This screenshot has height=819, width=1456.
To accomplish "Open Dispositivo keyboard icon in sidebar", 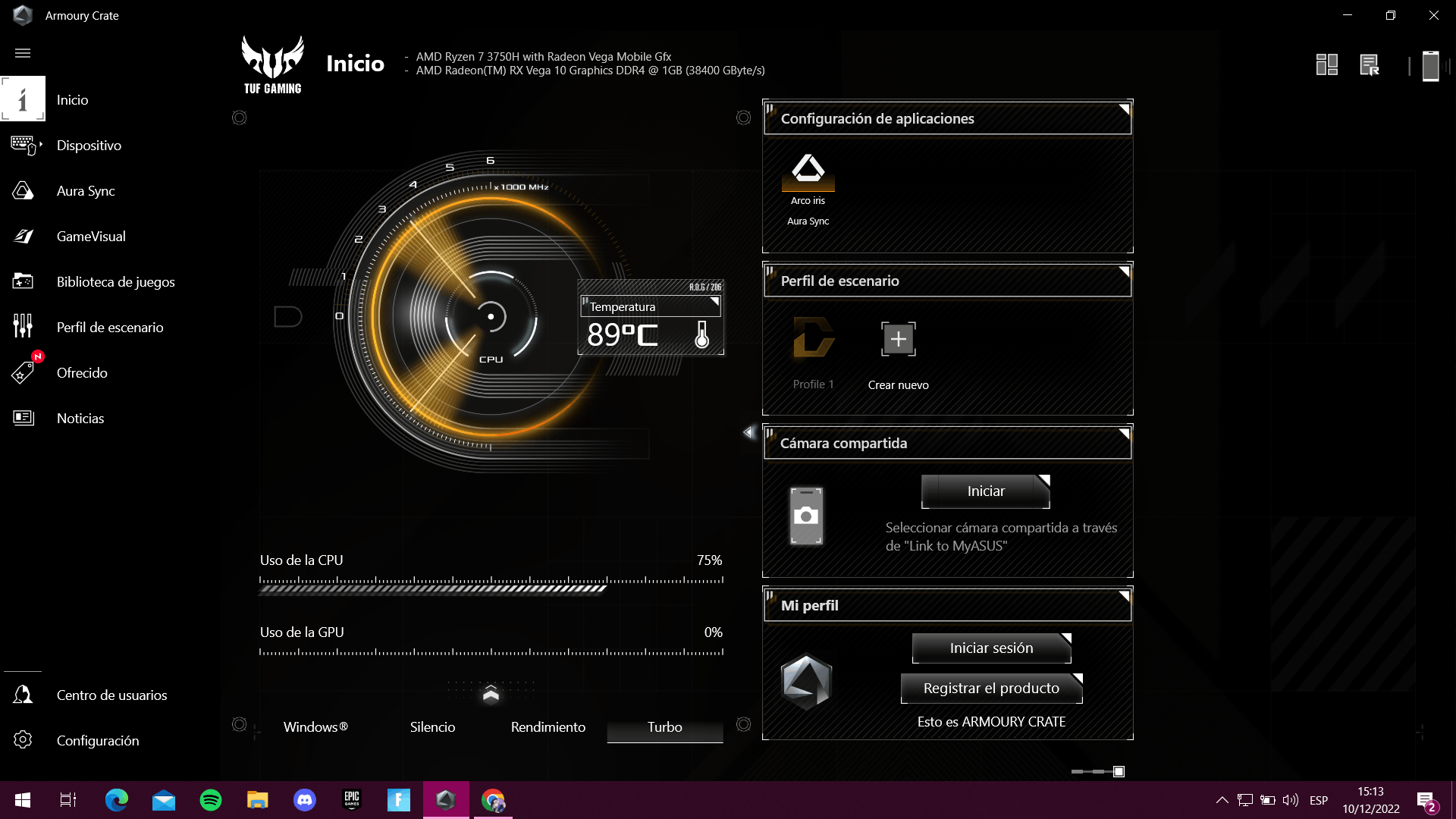I will 24,145.
